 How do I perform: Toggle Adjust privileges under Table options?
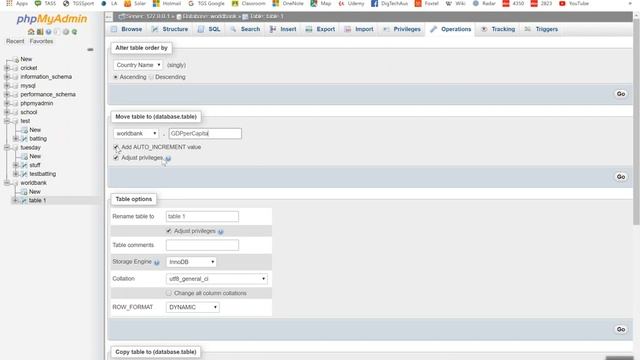(x=169, y=231)
